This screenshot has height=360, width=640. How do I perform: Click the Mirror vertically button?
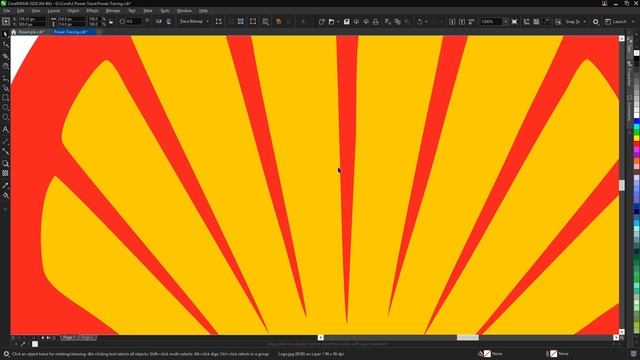click(169, 21)
